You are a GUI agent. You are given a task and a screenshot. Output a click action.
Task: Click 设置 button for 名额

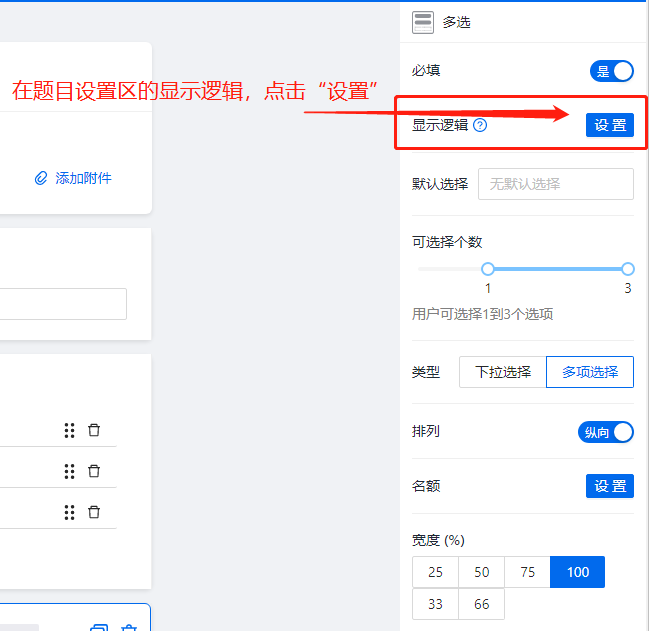[x=609, y=486]
